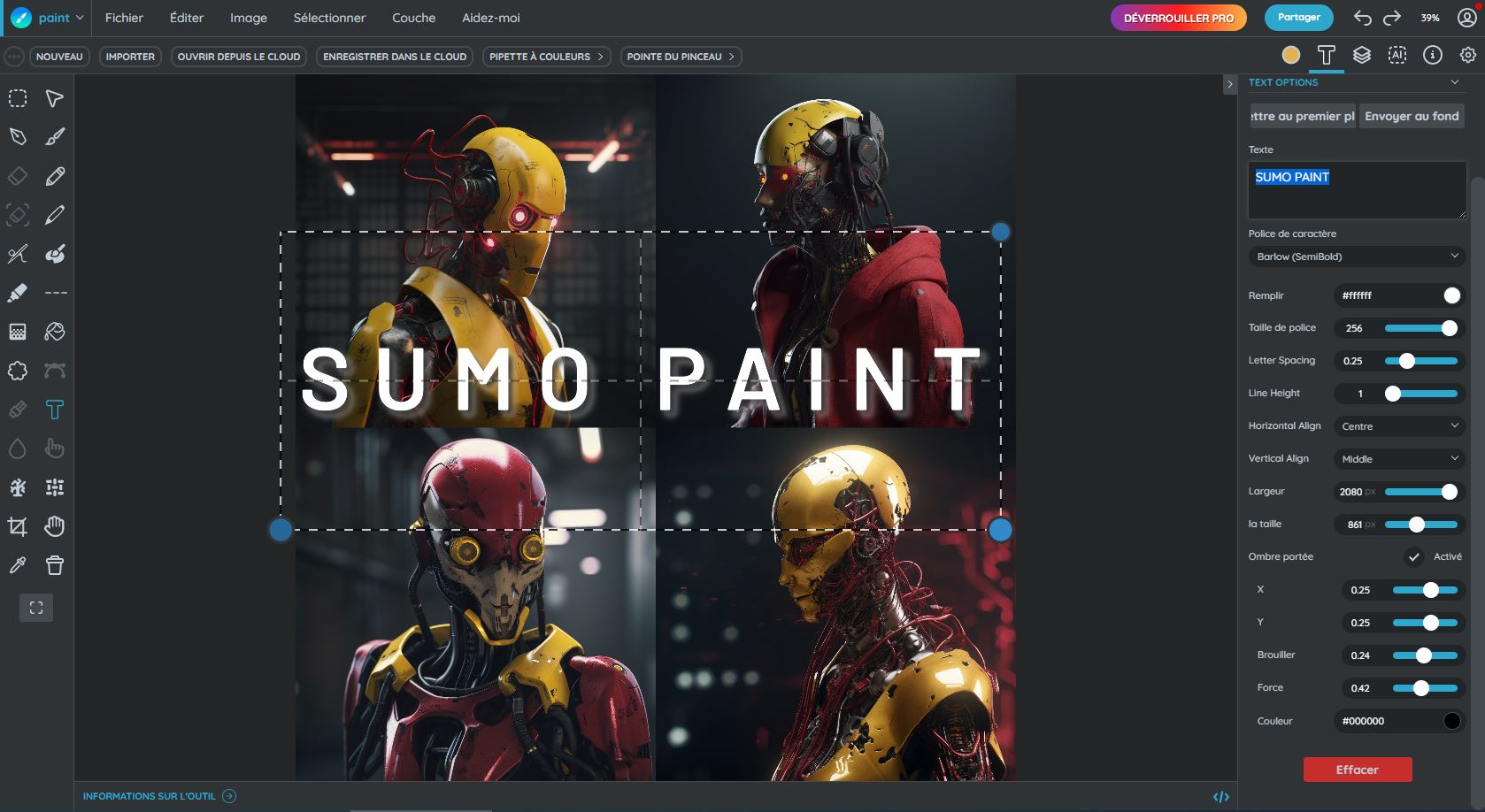This screenshot has height=812, width=1485.
Task: Toggle the Ombre portée Activé checkbox
Action: tap(1414, 556)
